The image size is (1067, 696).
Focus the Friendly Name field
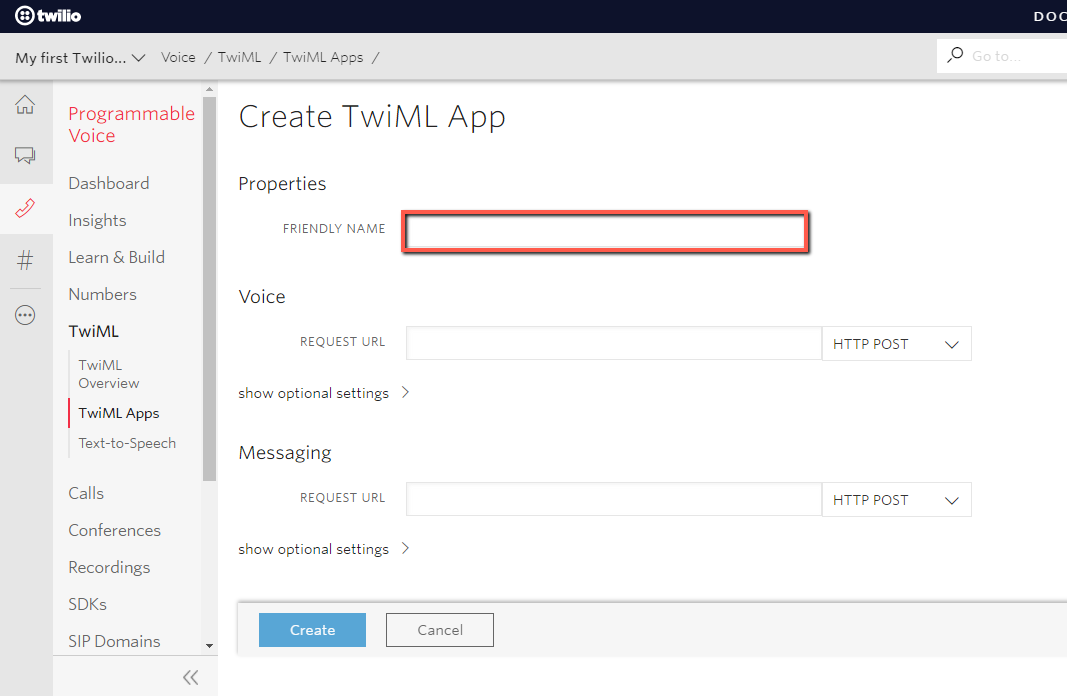click(605, 232)
